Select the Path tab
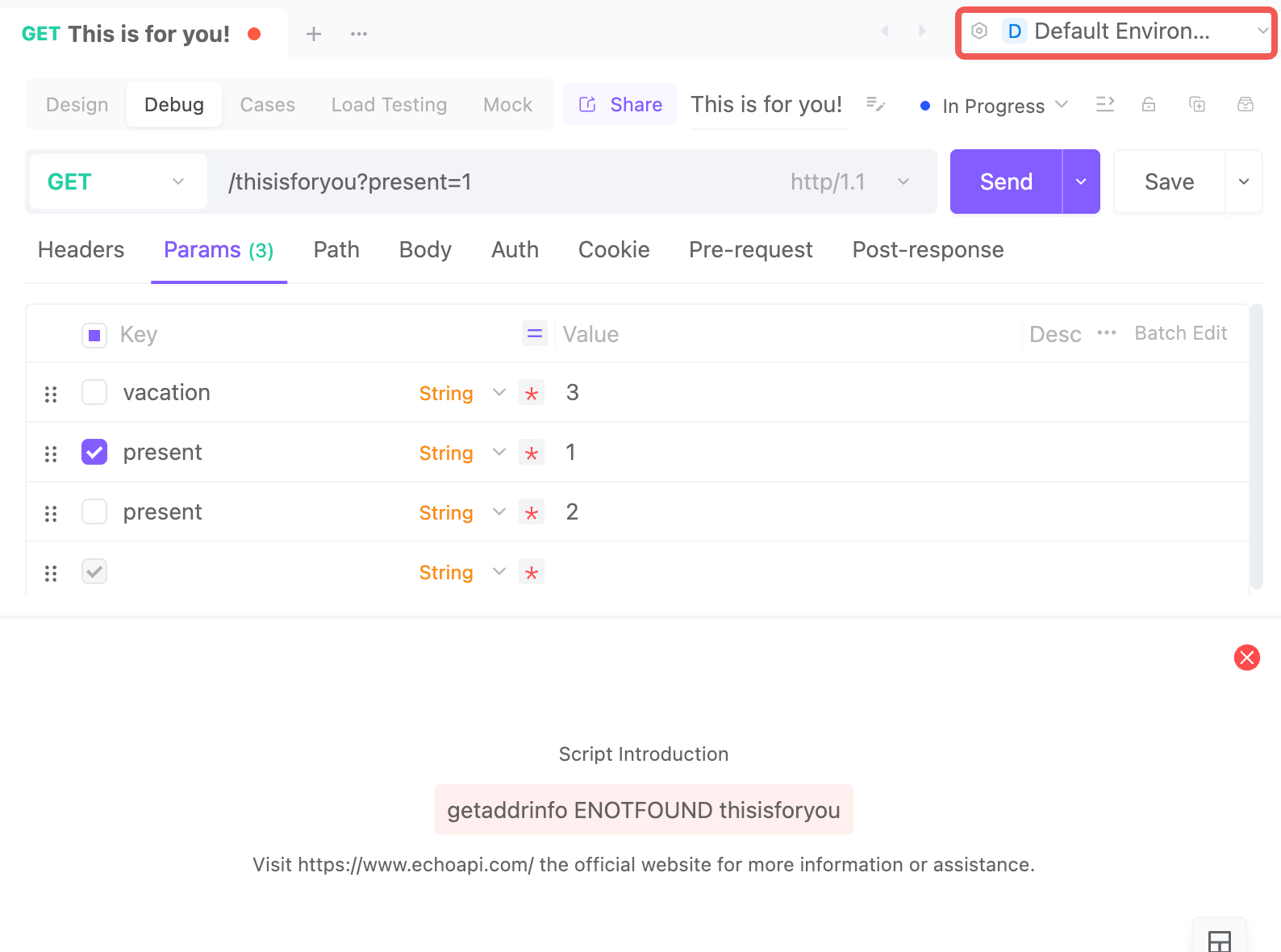 click(336, 250)
